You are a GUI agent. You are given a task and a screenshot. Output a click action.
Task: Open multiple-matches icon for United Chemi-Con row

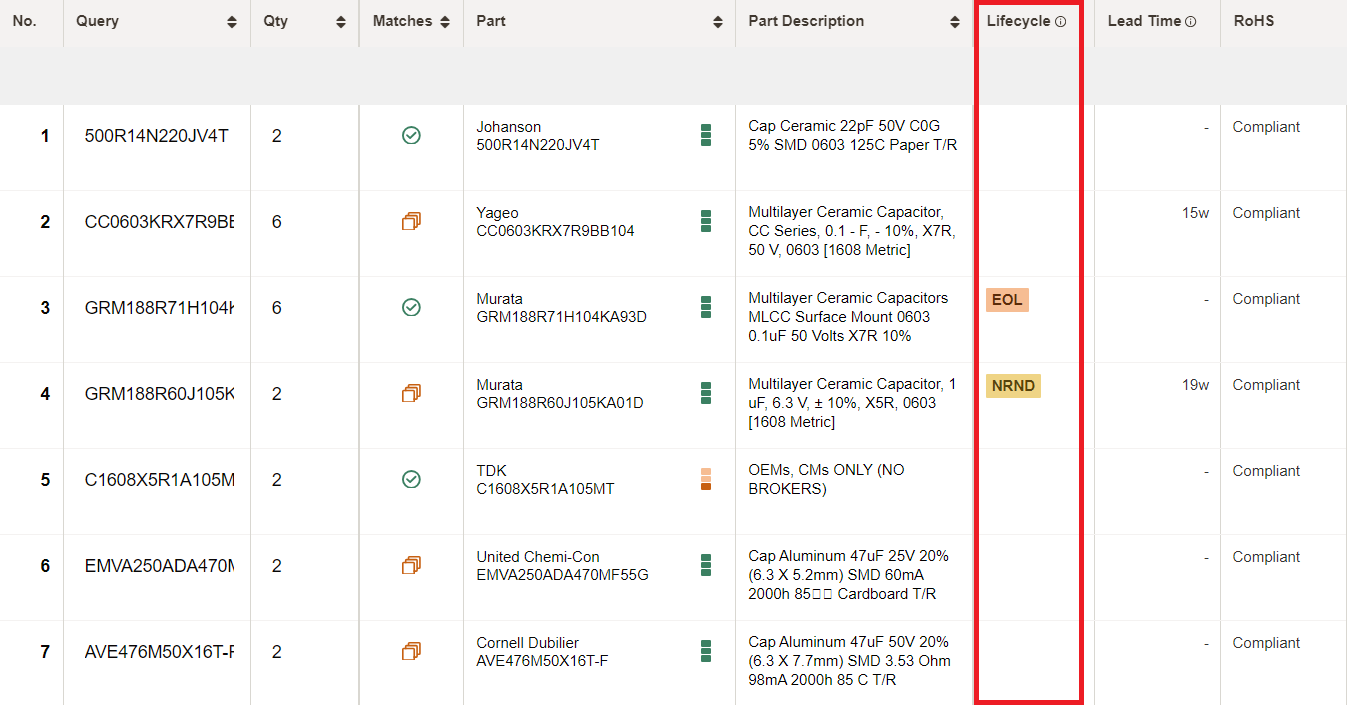click(411, 565)
